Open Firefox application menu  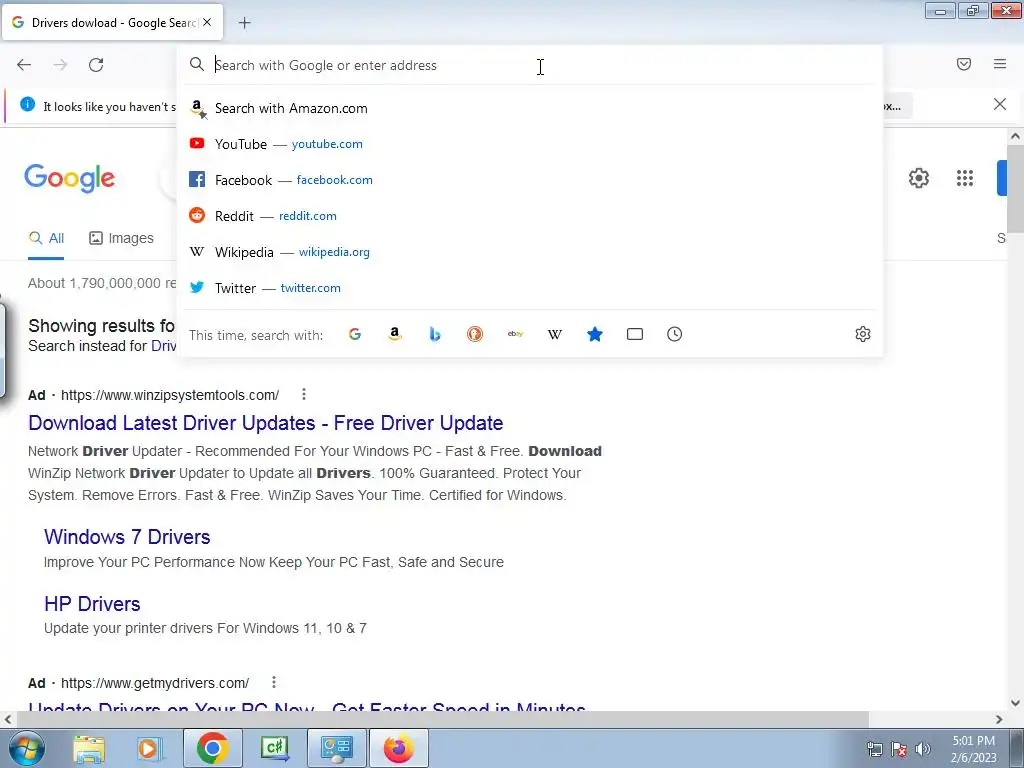coord(1000,64)
